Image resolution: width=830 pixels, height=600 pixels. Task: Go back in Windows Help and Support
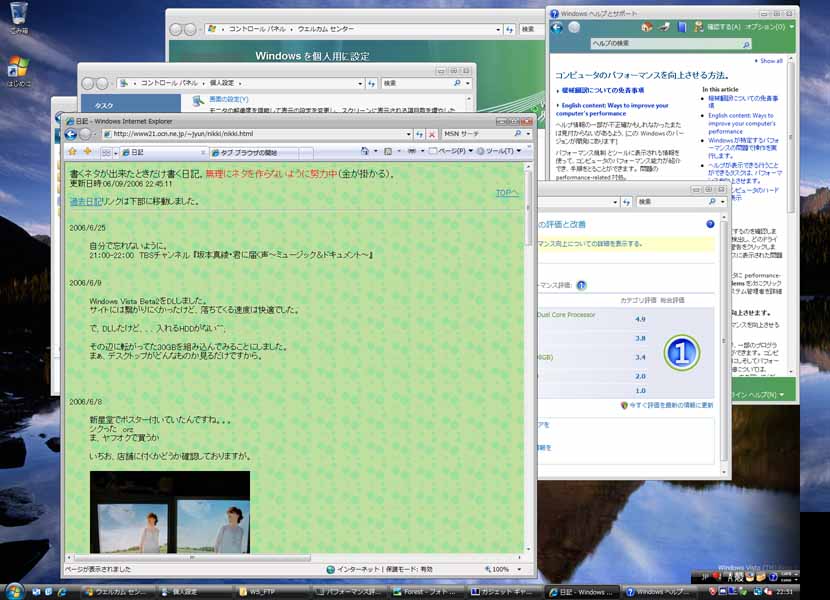(557, 28)
